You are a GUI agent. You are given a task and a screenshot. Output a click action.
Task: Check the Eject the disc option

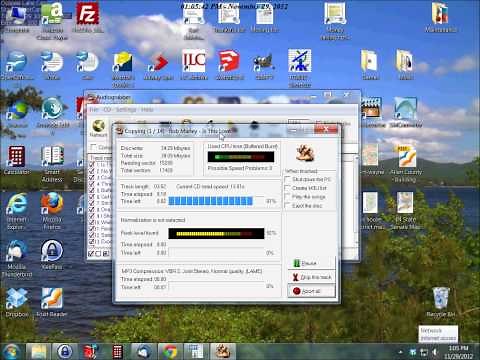[x=287, y=206]
